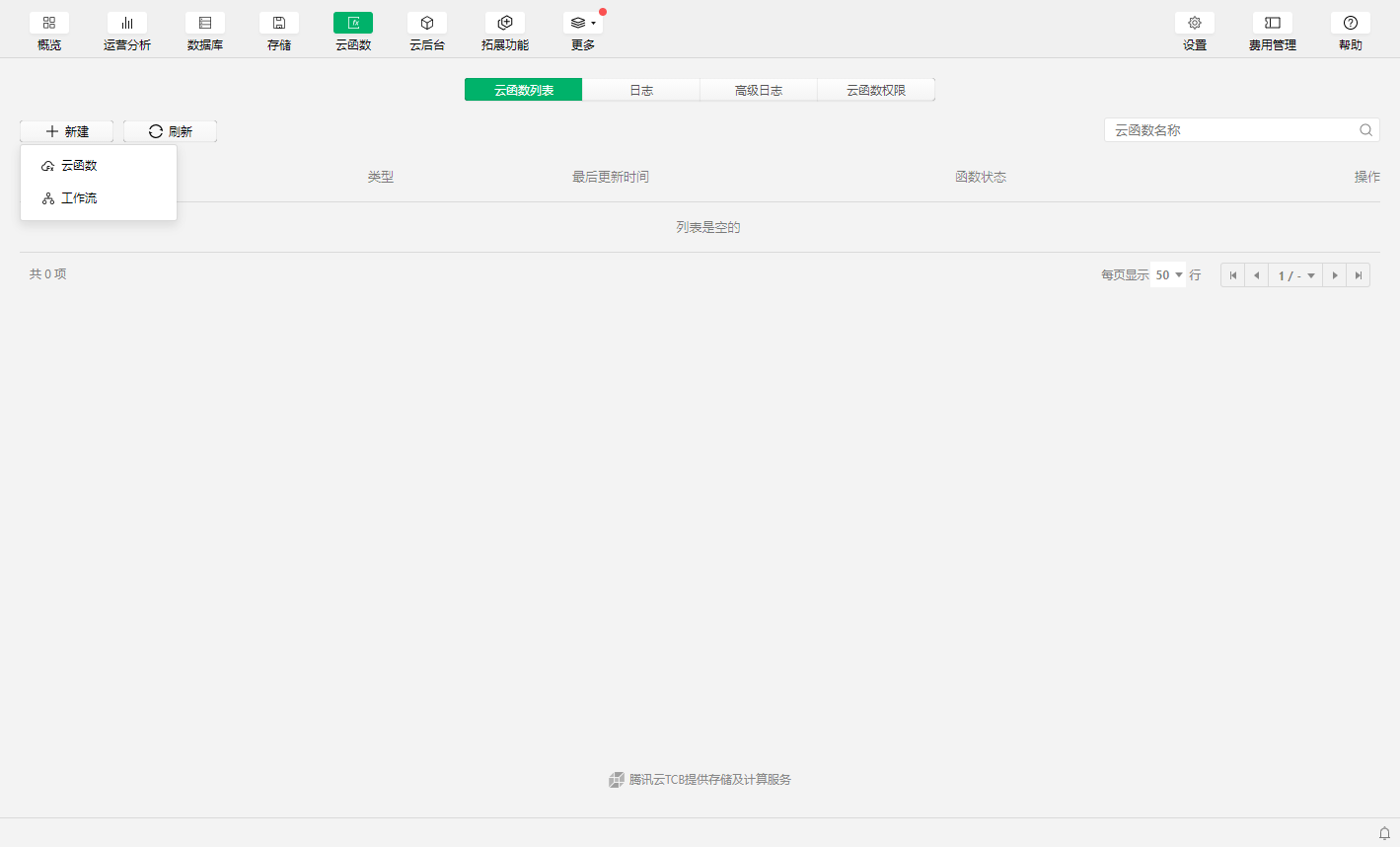Go to the next page

click(x=1335, y=275)
